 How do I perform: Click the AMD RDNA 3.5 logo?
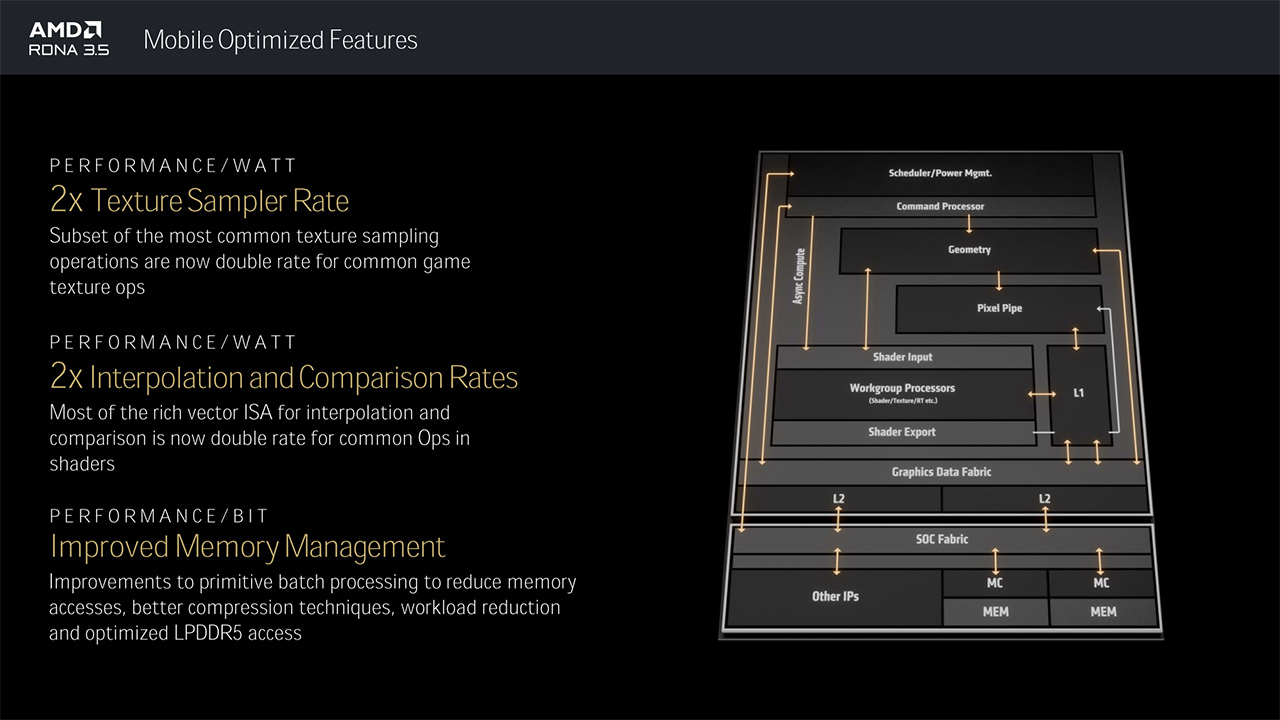[69, 38]
